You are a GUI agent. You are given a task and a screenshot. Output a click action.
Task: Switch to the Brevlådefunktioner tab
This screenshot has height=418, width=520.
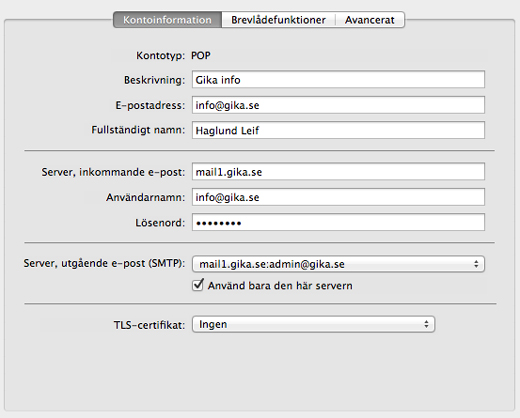[278, 20]
